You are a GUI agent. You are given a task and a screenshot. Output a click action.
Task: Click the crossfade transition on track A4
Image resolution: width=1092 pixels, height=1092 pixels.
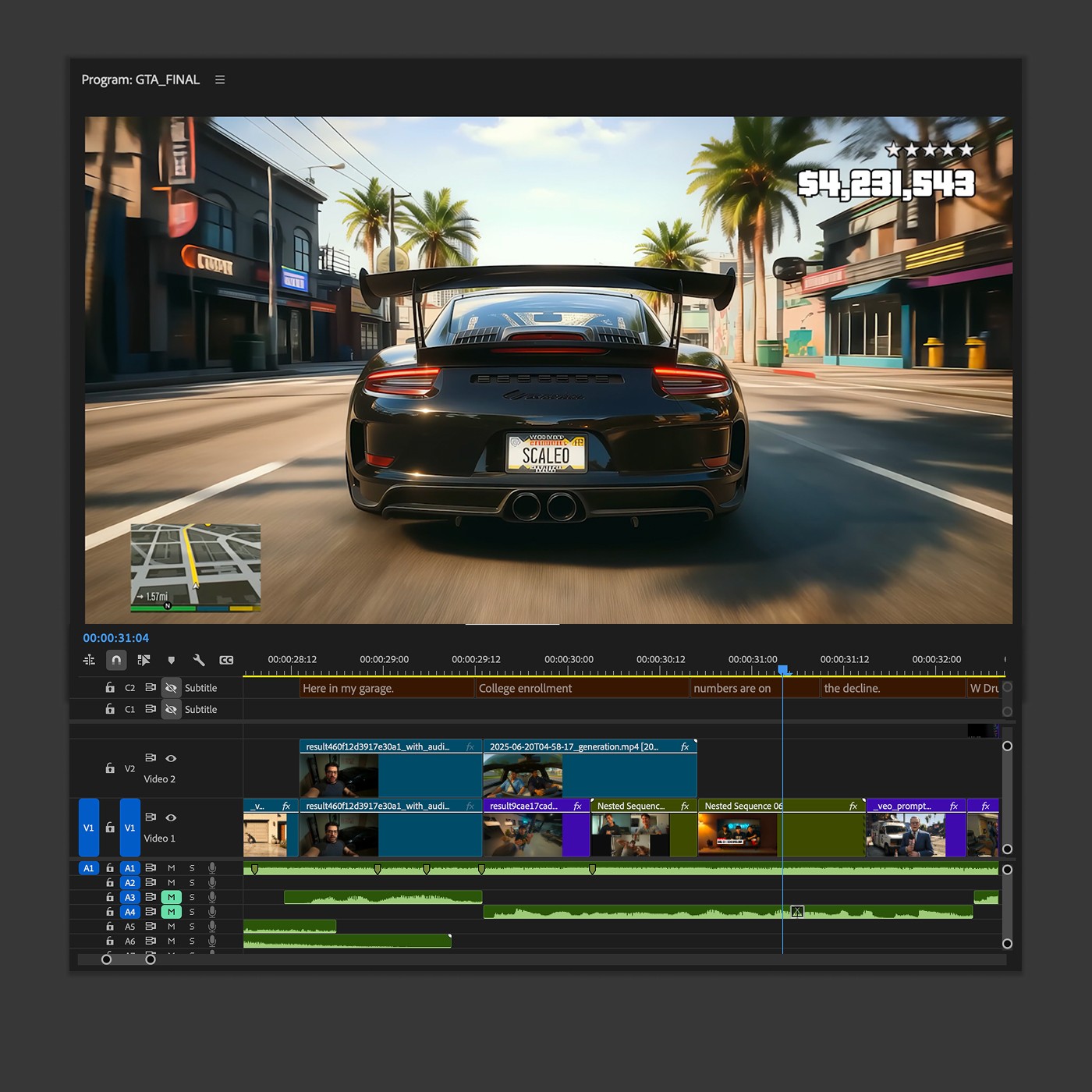[797, 912]
